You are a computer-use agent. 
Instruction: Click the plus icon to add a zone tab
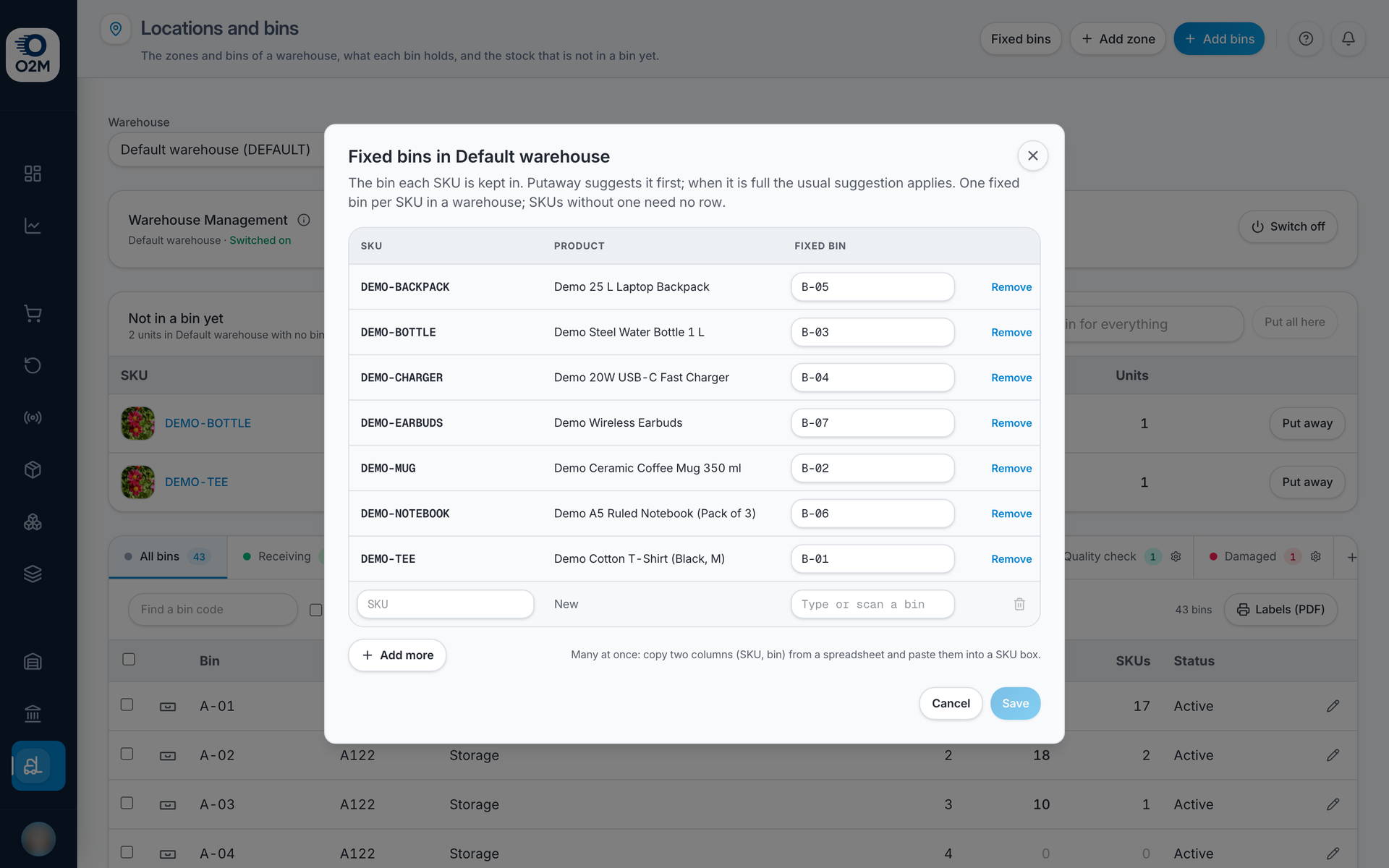coord(1351,557)
